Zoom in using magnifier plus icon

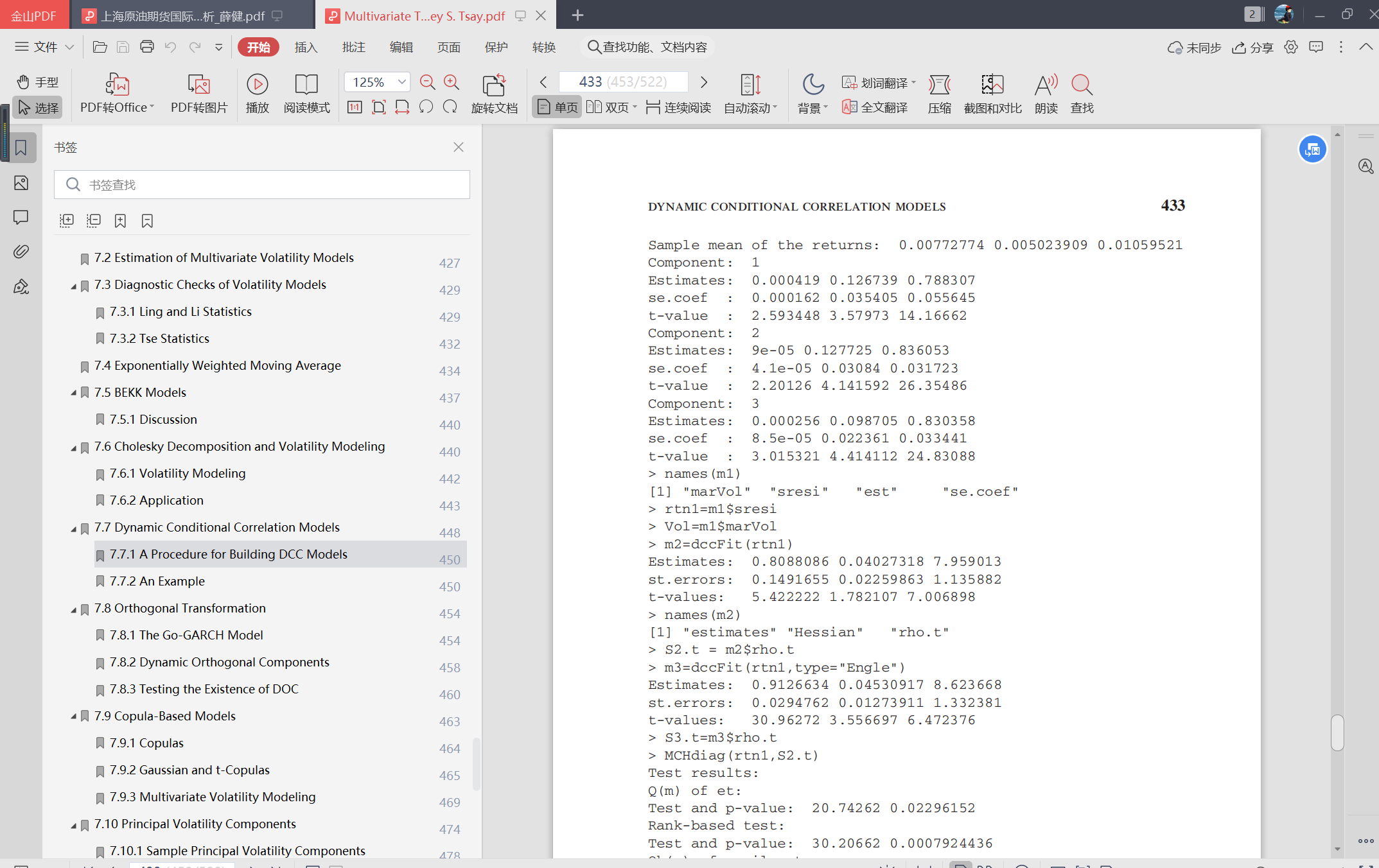(452, 82)
